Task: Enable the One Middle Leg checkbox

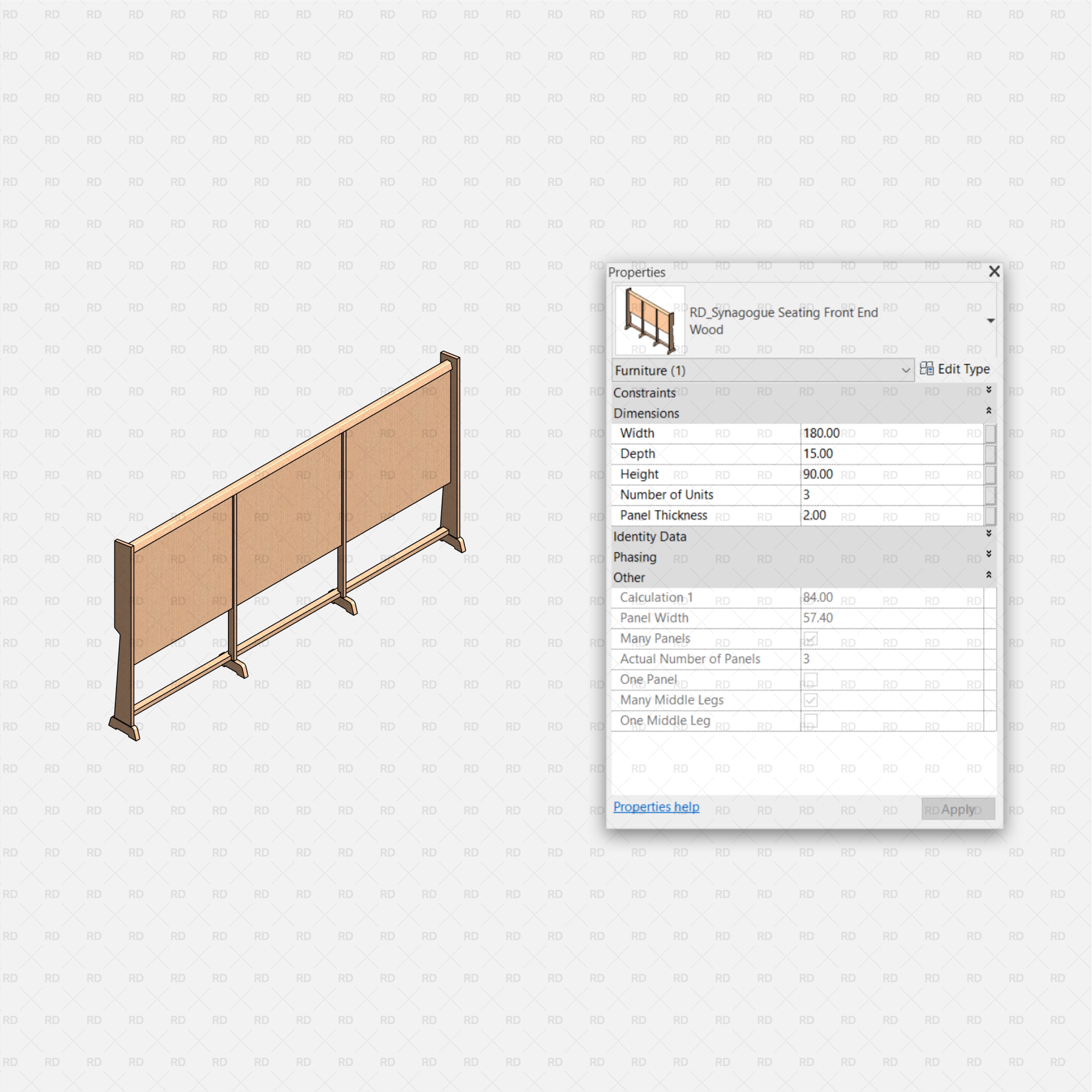Action: tap(810, 721)
